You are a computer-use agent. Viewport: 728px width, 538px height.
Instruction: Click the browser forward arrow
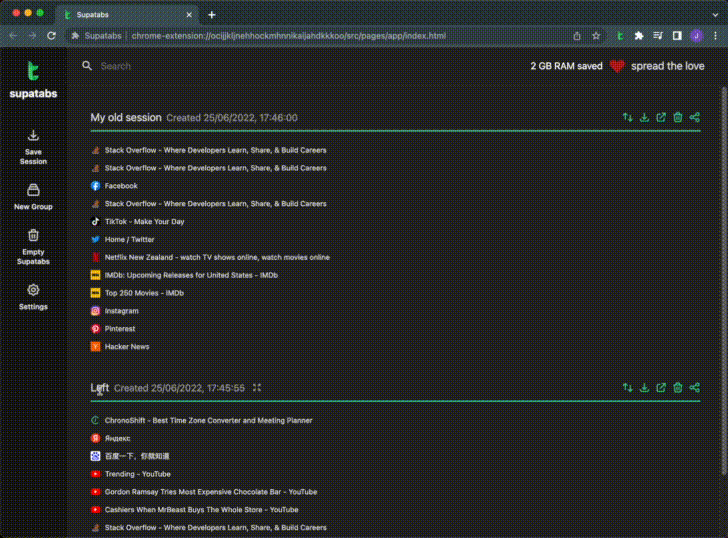pos(32,36)
